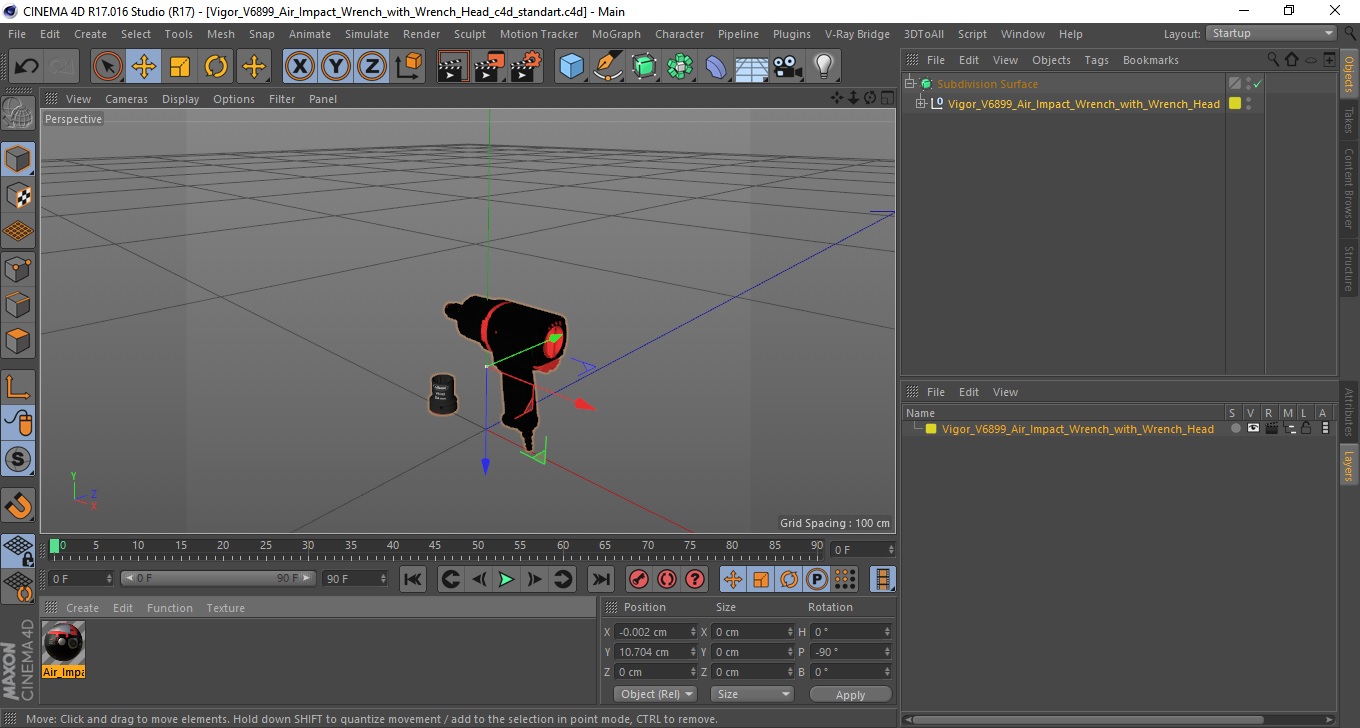Toggle Enable Snap magnet icon

pyautogui.click(x=18, y=504)
